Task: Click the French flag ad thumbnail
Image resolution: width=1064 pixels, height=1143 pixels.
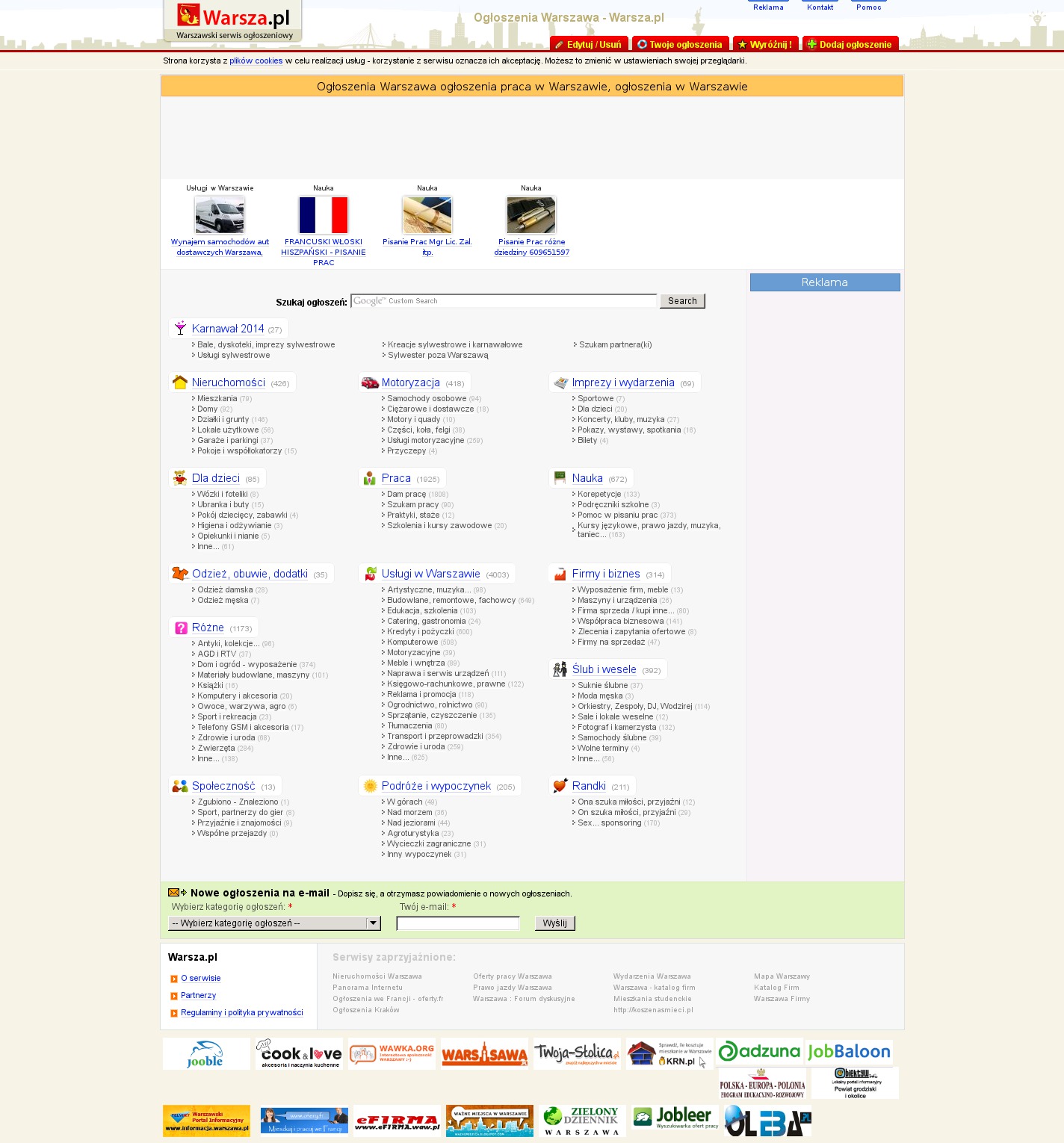Action: pos(324,215)
